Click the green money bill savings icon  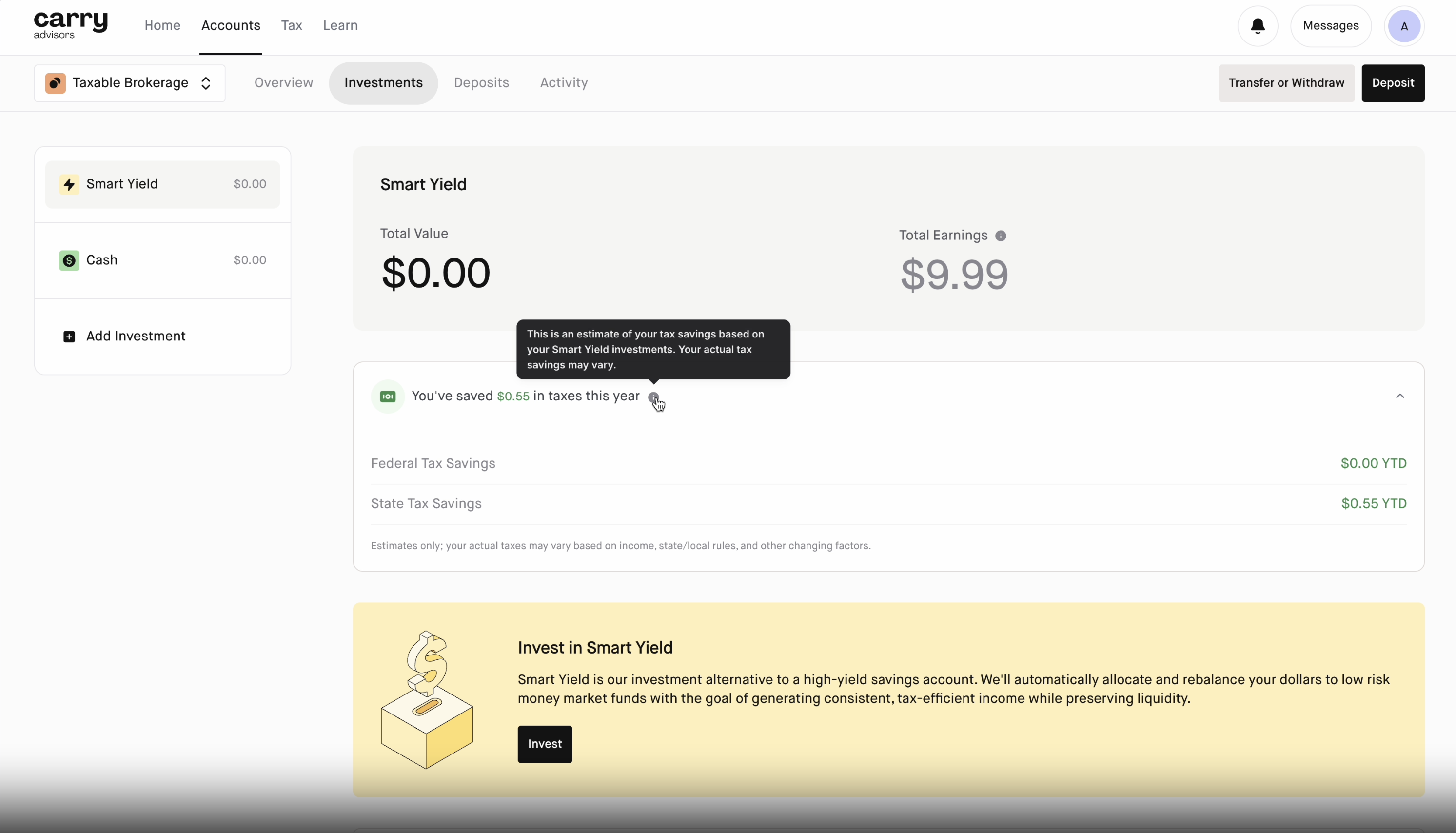click(388, 397)
